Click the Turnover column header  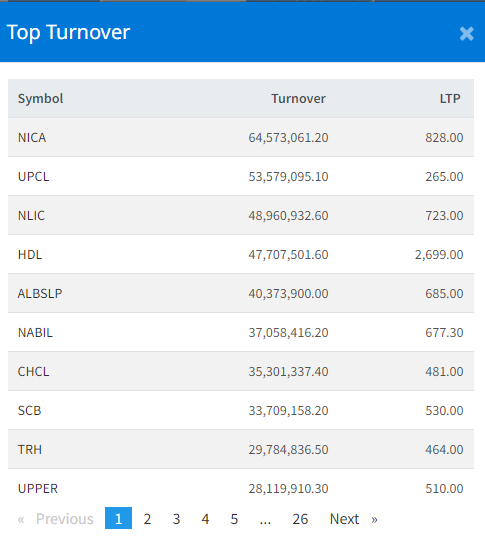tap(298, 98)
